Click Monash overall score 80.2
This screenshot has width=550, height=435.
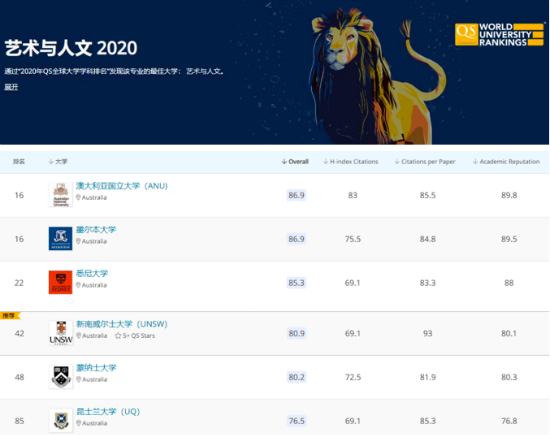[296, 377]
